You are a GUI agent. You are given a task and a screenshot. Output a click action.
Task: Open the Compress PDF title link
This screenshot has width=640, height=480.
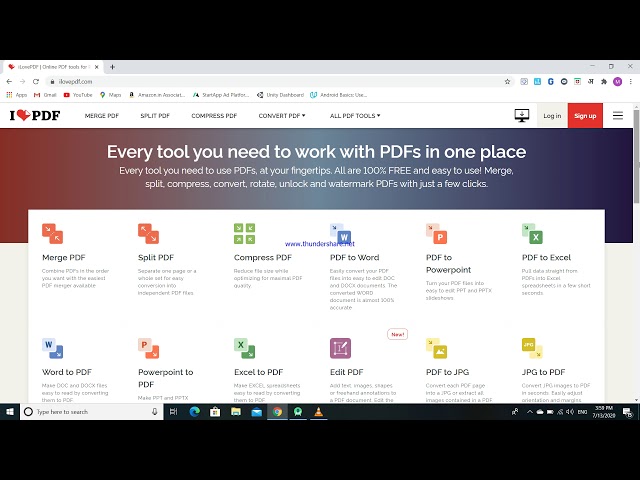pyautogui.click(x=263, y=258)
